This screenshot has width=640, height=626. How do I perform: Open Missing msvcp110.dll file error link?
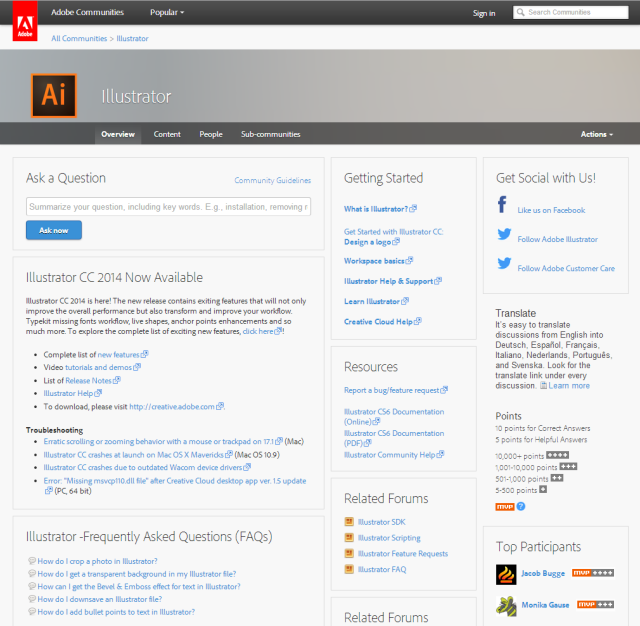pos(175,481)
